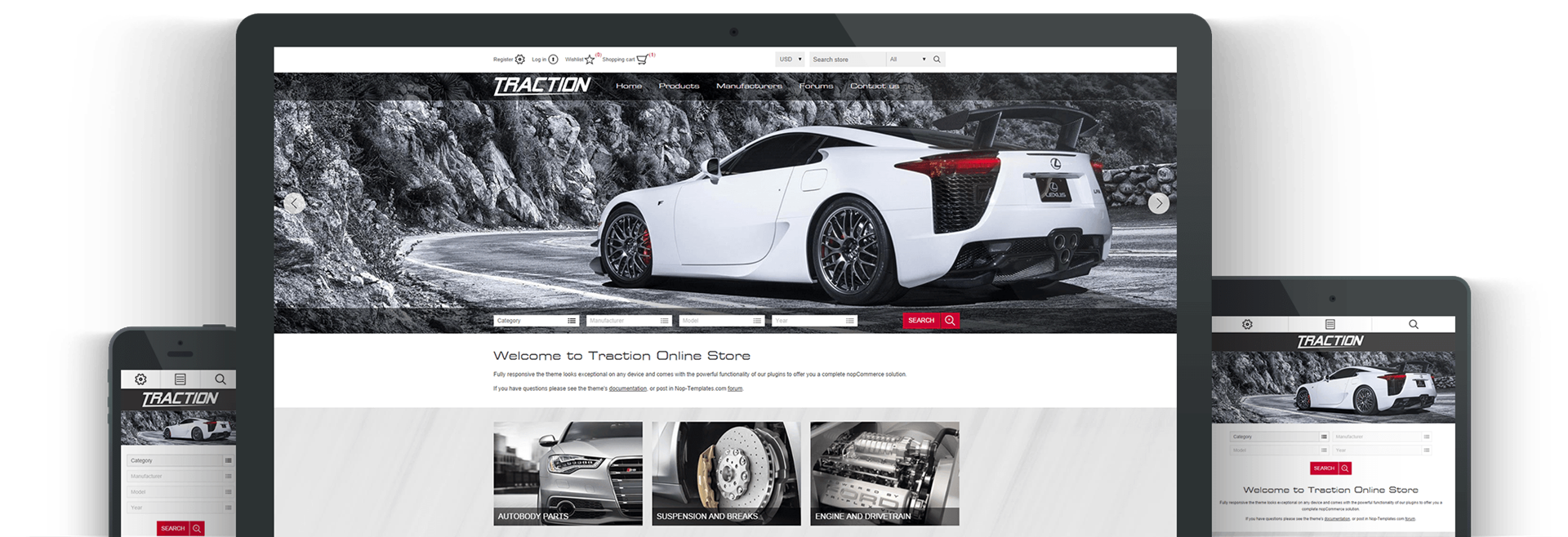The image size is (1568, 537).
Task: Tap the car banner on phone
Action: pyautogui.click(x=179, y=427)
